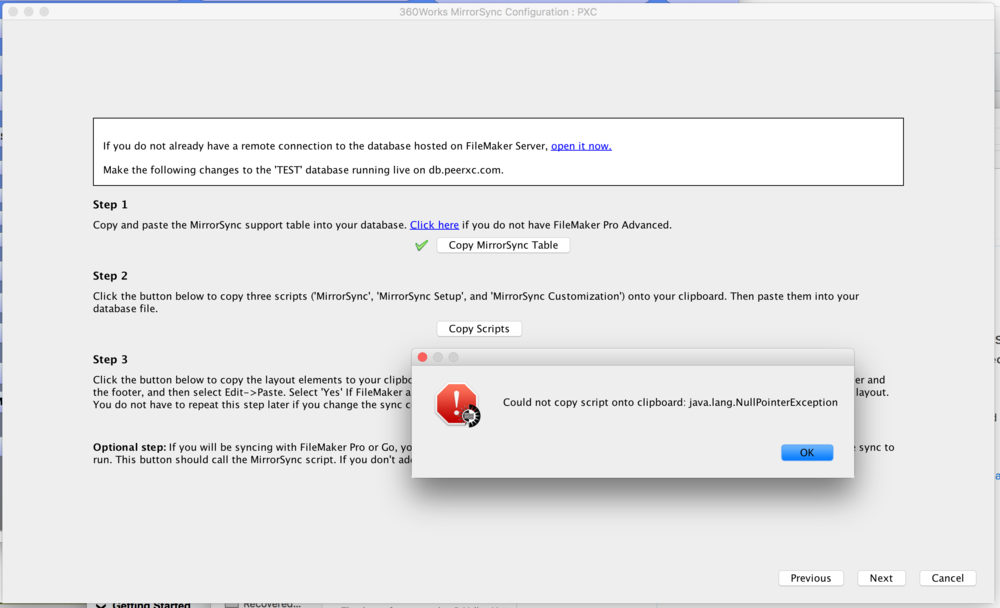Click OK in the error dialog
This screenshot has height=608, width=1000.
807,452
